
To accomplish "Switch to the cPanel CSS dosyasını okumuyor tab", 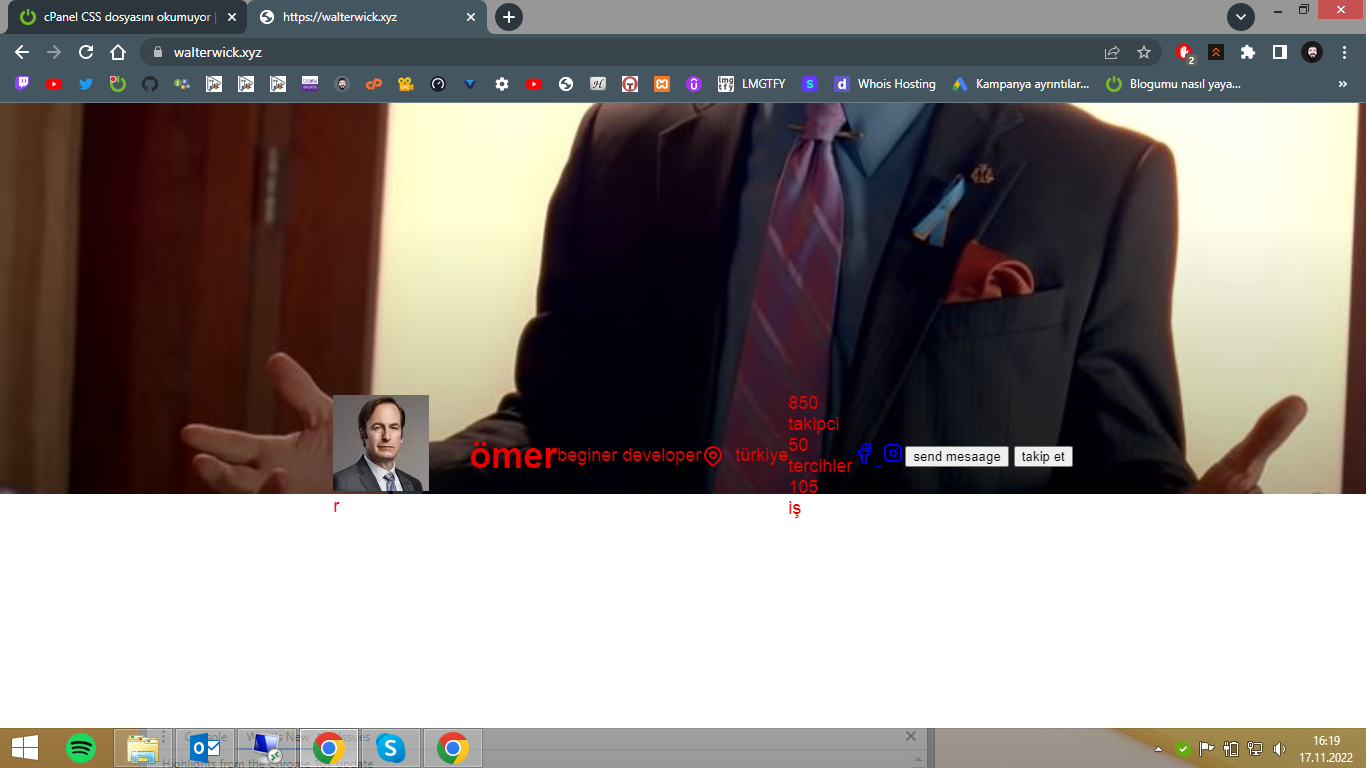I will [128, 17].
